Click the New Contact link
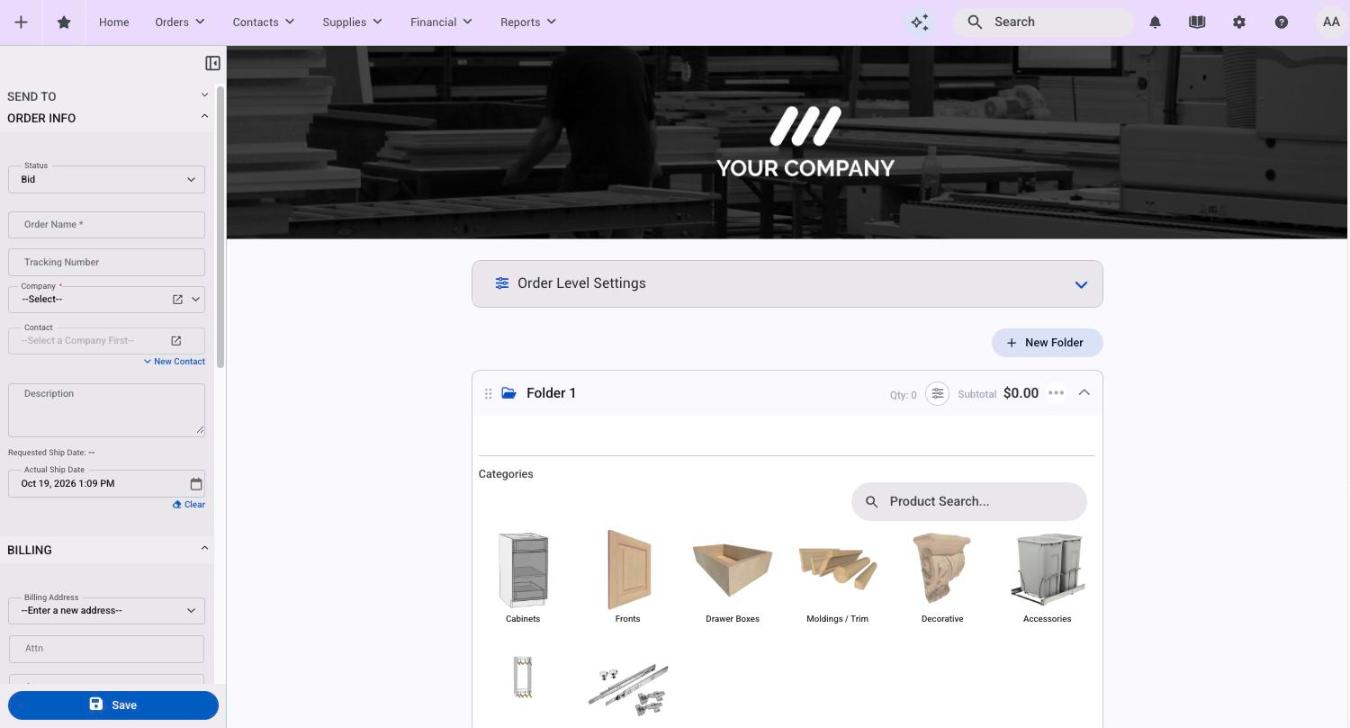 pyautogui.click(x=174, y=362)
